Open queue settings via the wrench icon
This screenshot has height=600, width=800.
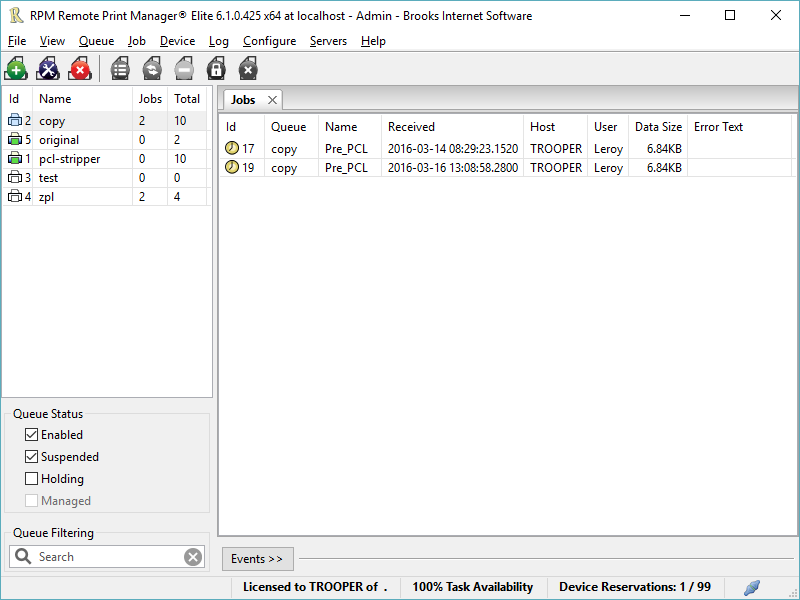pos(48,68)
